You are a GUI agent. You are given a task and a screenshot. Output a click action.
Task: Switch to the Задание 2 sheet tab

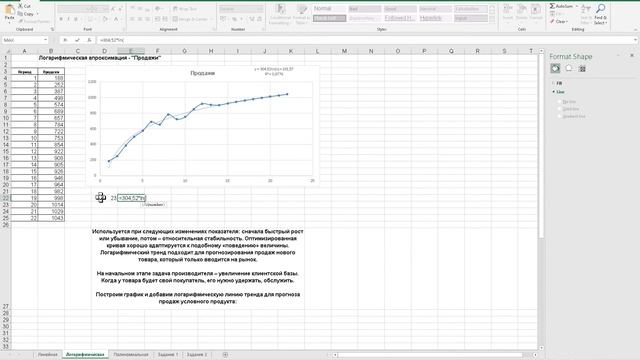[197, 355]
